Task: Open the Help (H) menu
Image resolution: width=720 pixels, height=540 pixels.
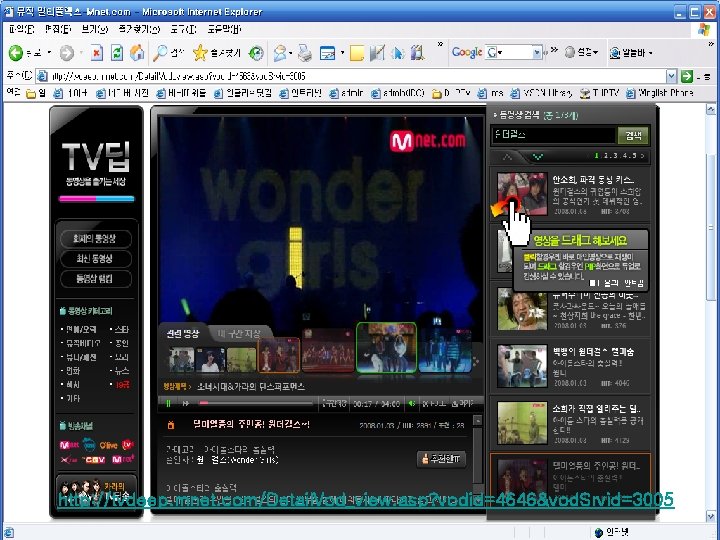Action: pyautogui.click(x=224, y=29)
